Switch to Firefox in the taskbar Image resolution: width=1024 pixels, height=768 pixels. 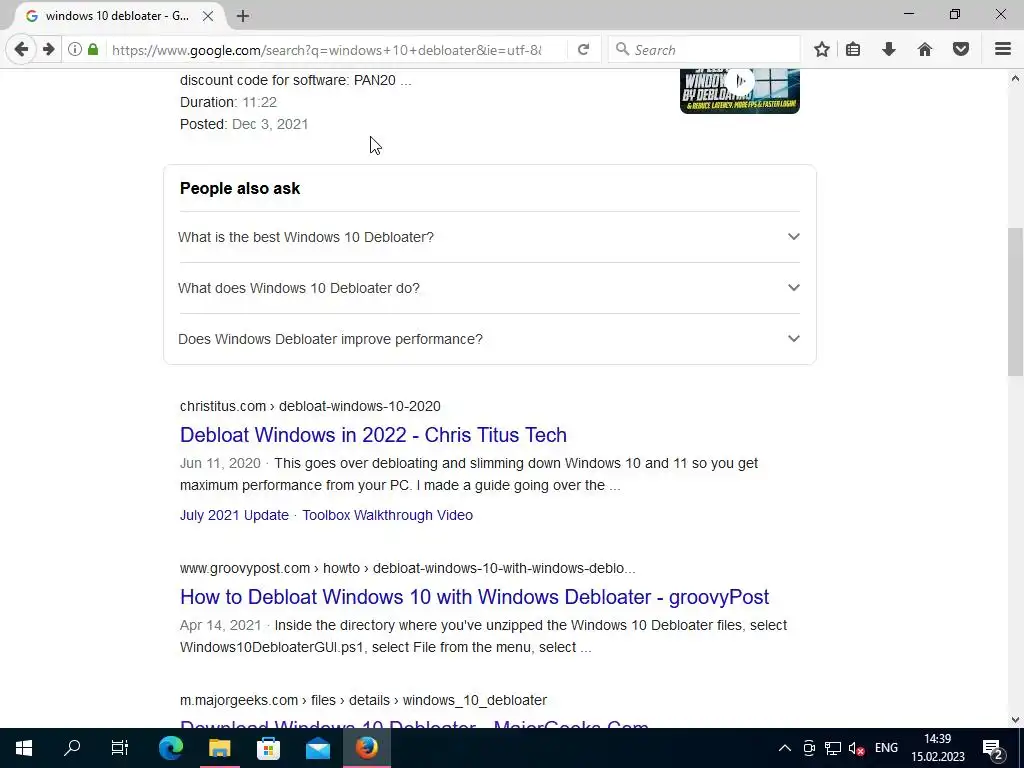point(367,748)
